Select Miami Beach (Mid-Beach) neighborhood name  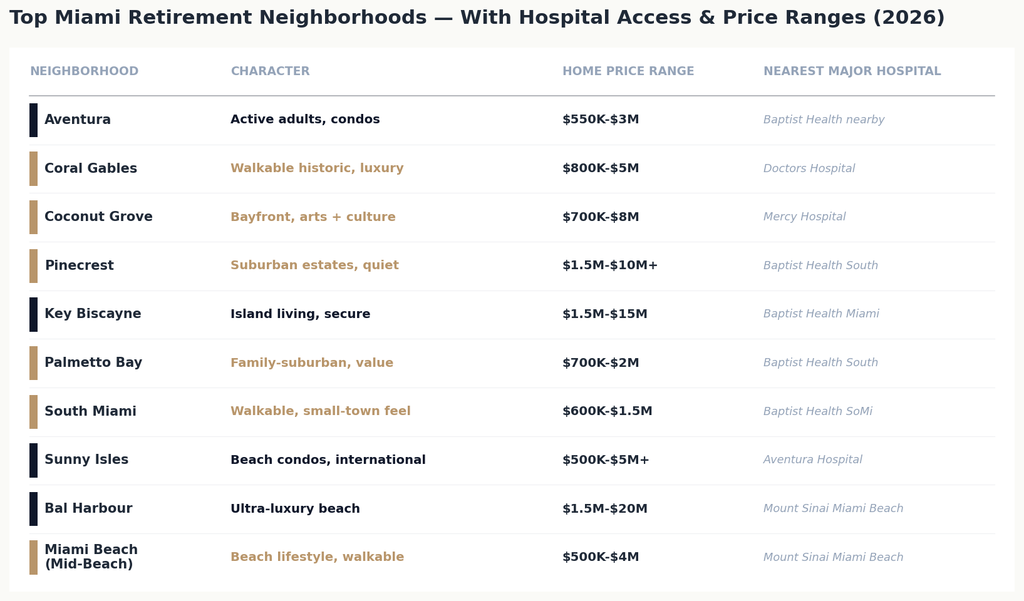pos(91,557)
